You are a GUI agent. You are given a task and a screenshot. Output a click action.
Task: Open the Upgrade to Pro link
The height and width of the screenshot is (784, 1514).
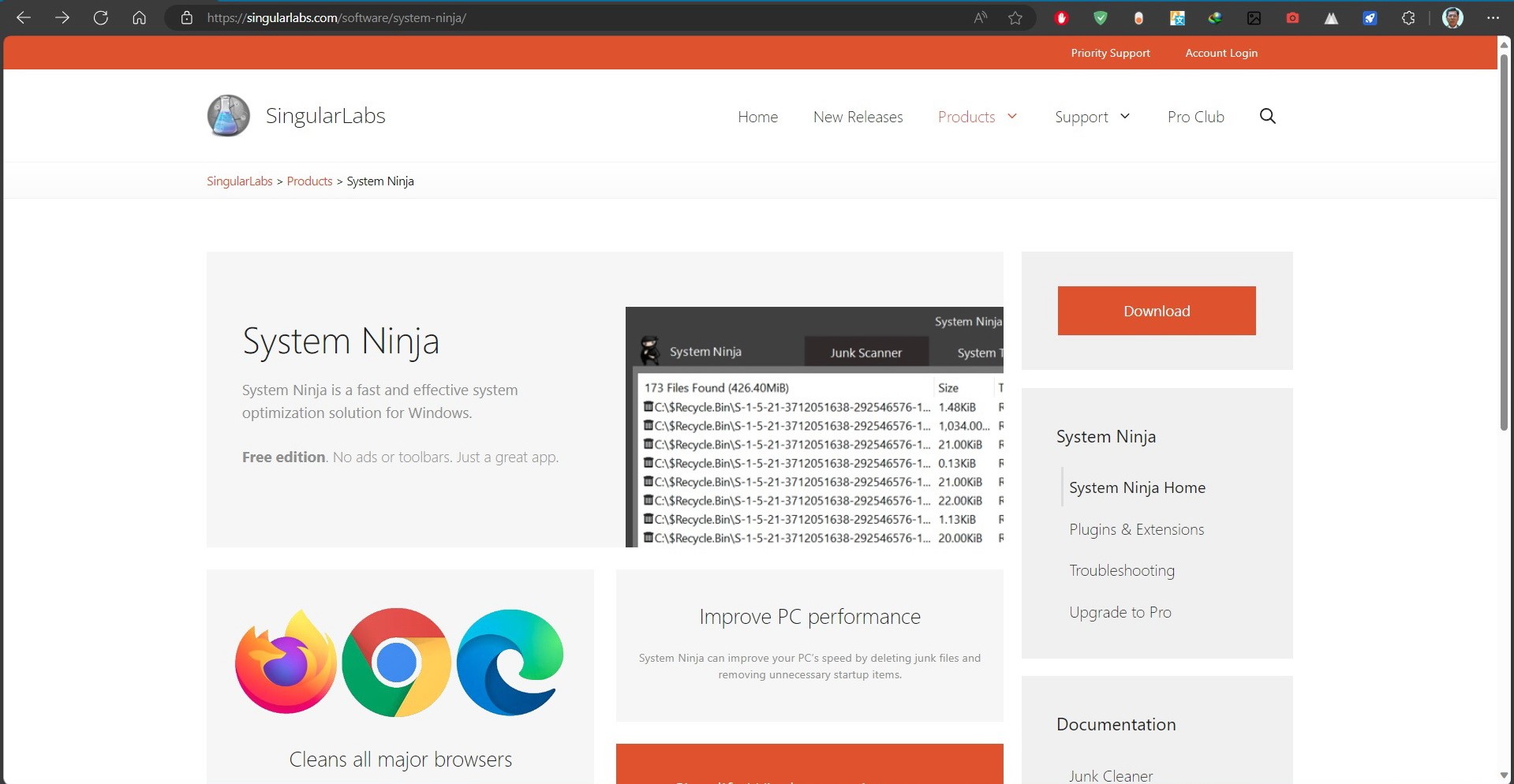(x=1120, y=612)
